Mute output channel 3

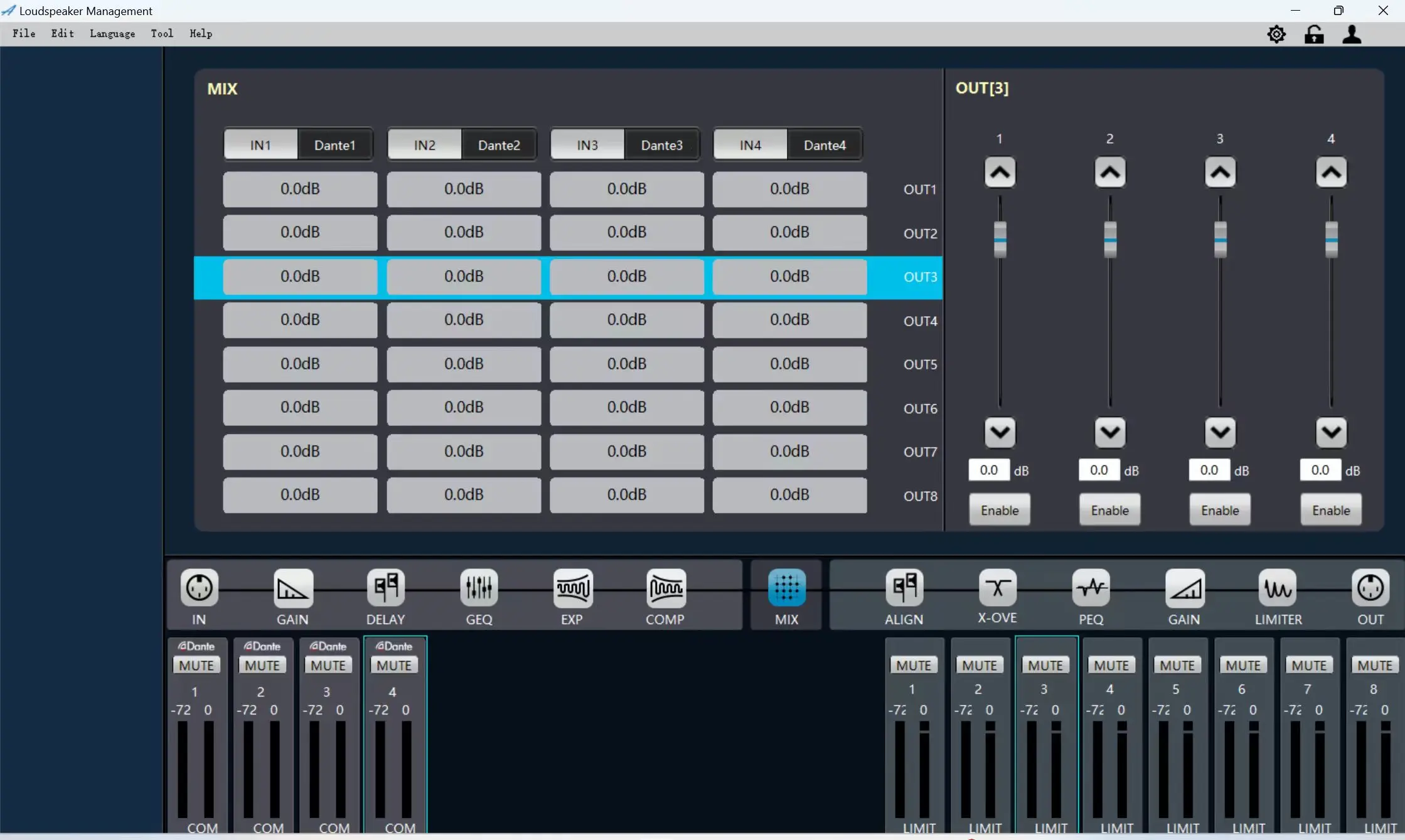[x=1045, y=665]
